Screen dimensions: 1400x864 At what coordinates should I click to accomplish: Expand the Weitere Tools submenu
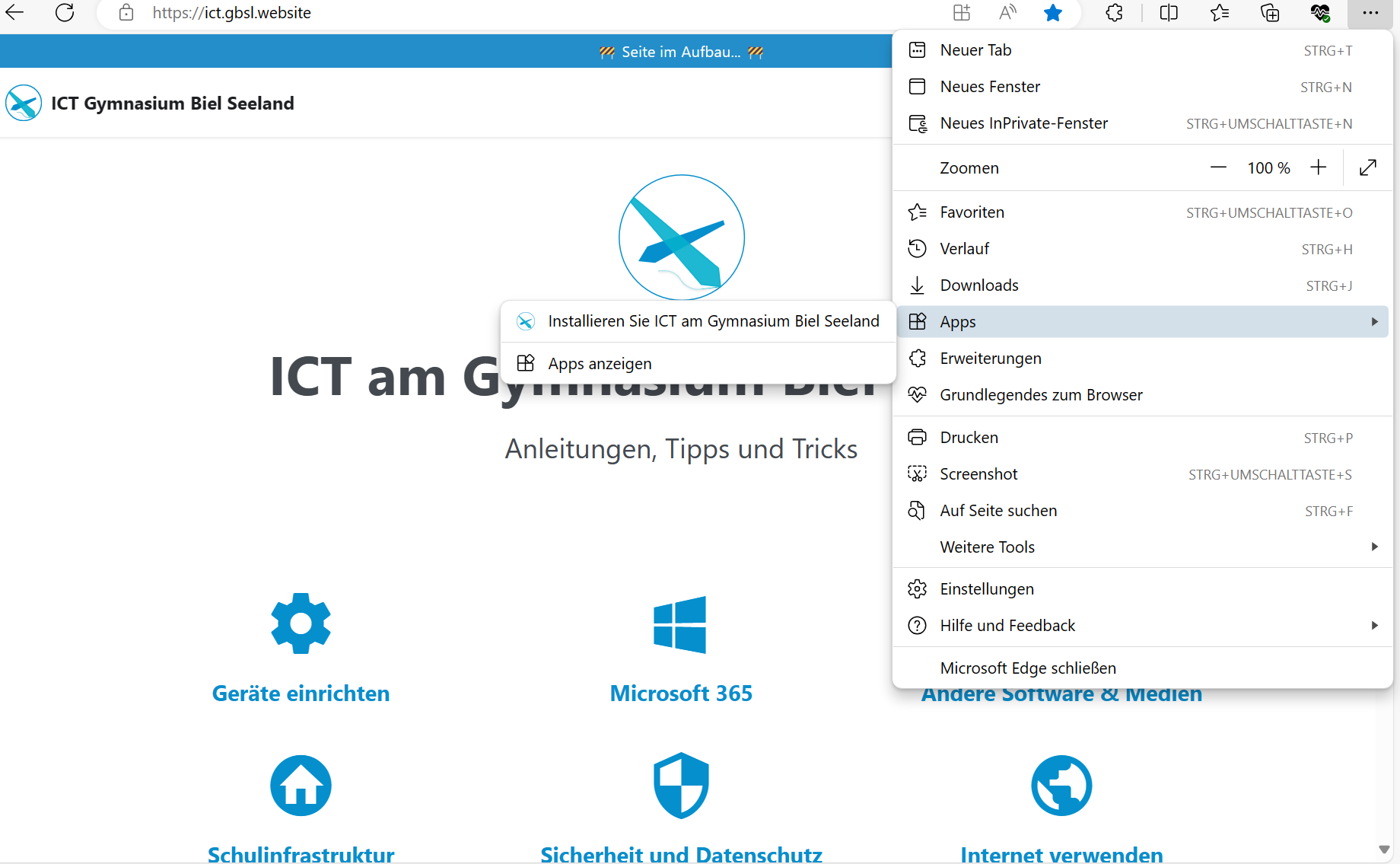1374,547
